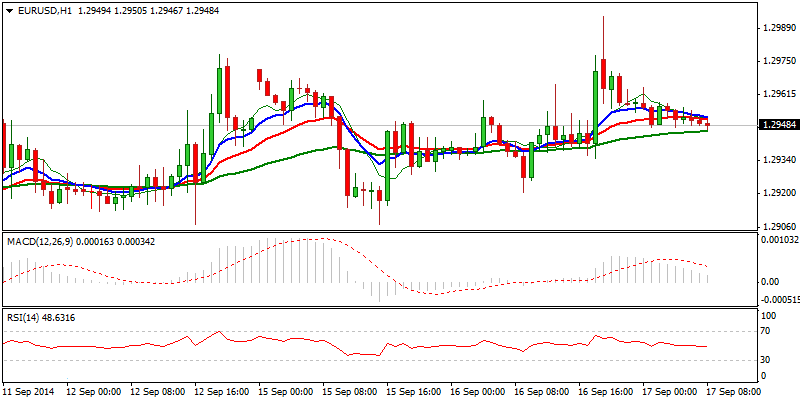Click the 1.29615 price scale label
The width and height of the screenshot is (800, 400).
778,94
